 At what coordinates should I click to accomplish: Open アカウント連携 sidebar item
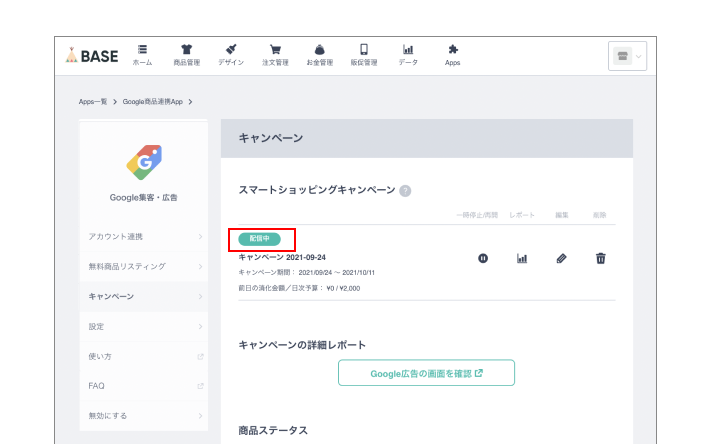pos(143,237)
